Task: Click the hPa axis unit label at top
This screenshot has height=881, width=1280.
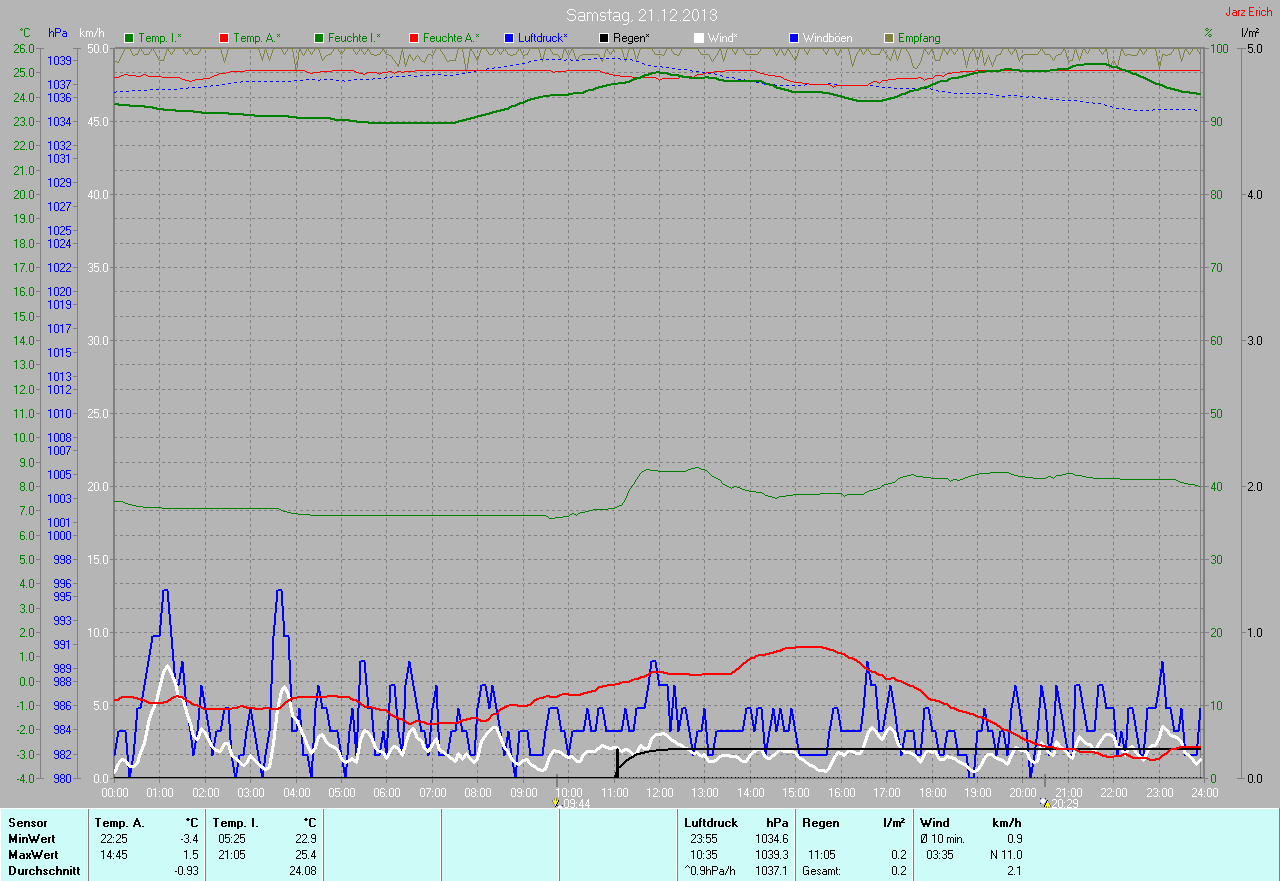Action: [x=58, y=33]
